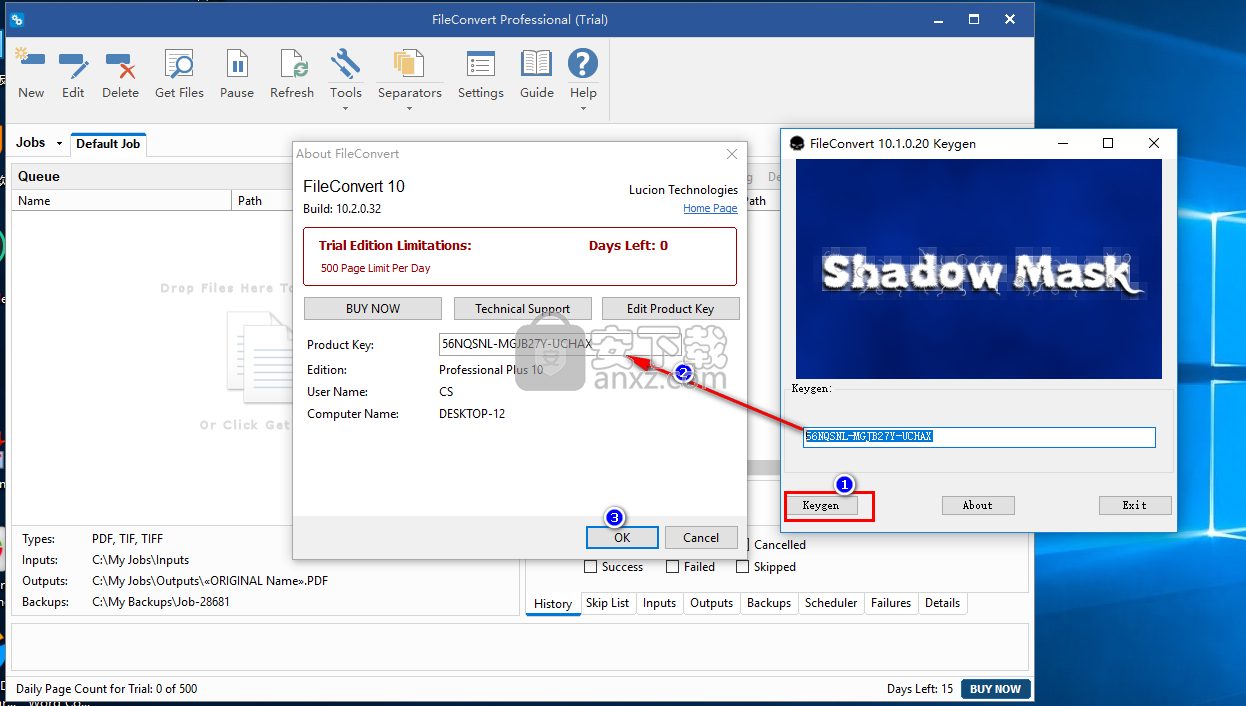This screenshot has height=706, width=1246.
Task: Click the Edit Product Key button
Action: (x=671, y=308)
